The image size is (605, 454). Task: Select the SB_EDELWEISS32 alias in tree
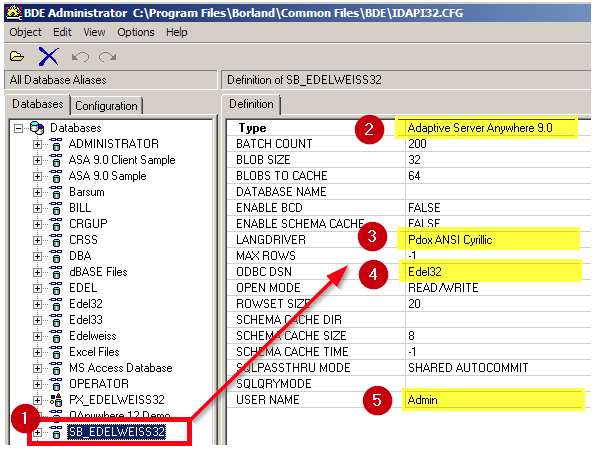click(x=117, y=432)
